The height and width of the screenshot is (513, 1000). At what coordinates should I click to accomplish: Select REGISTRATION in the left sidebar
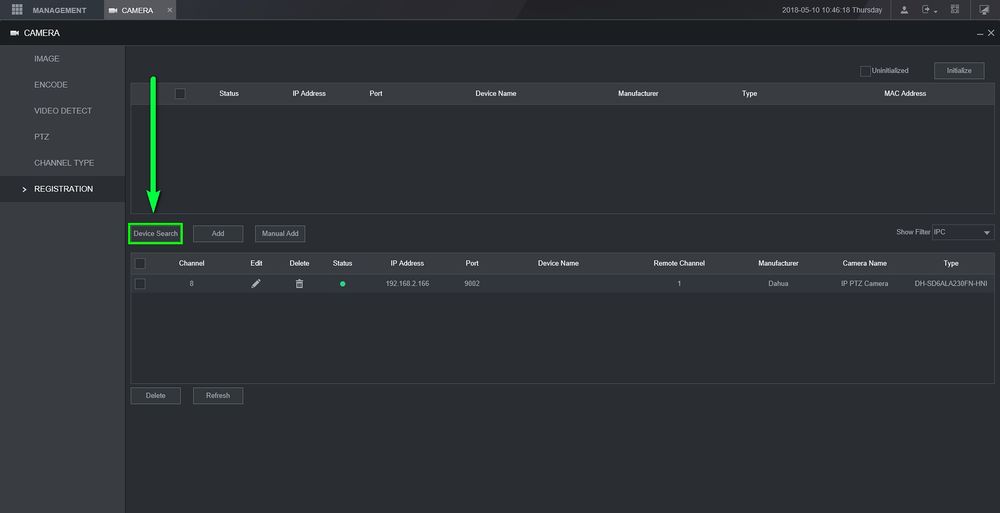63,189
